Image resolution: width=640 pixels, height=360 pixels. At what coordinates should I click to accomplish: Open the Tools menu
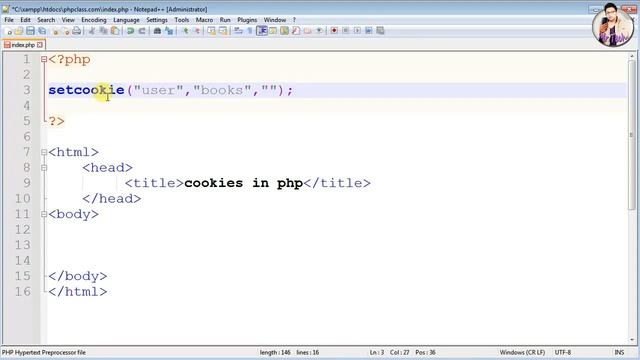coord(182,20)
